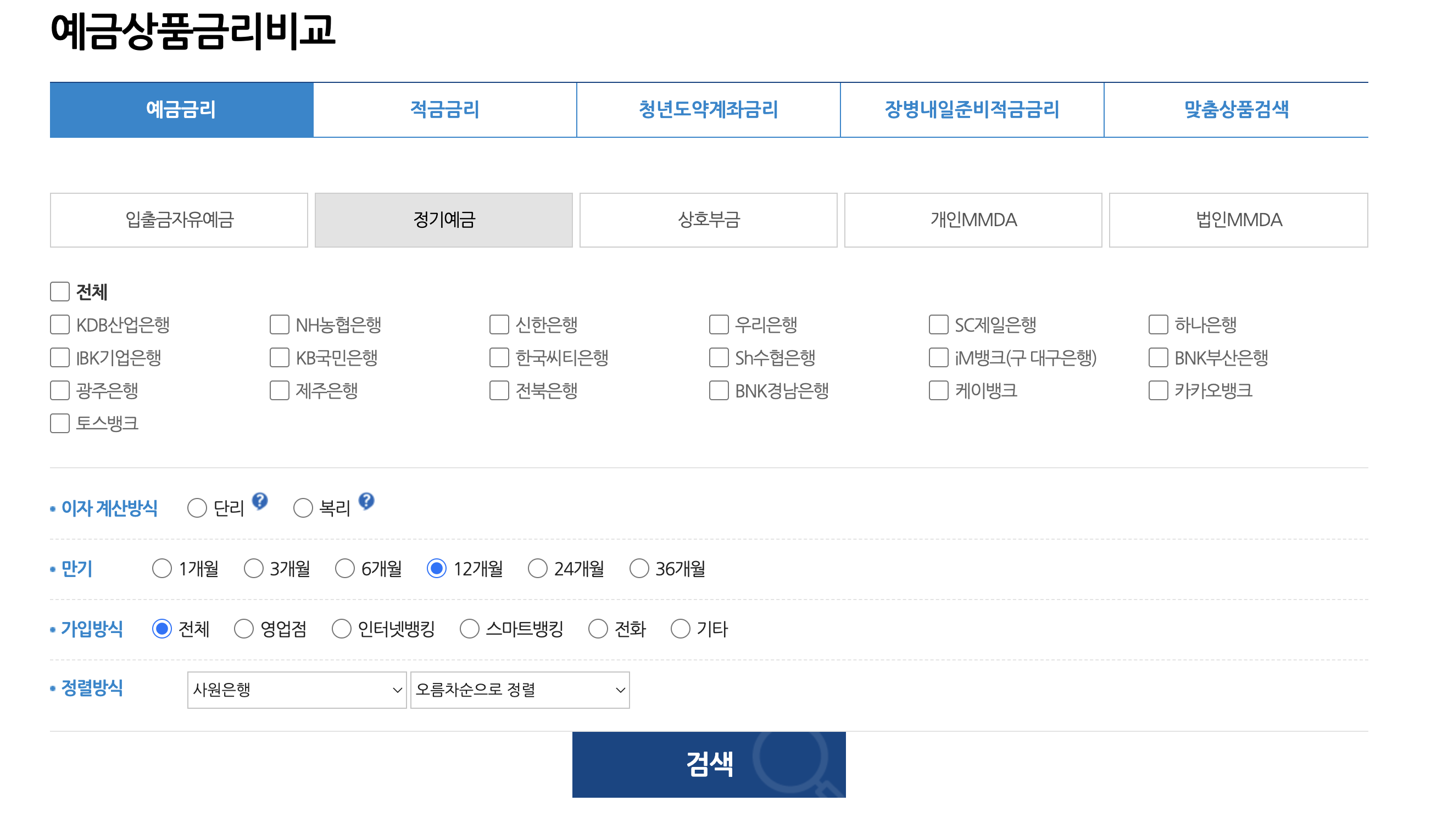Check the KB국민은행 checkbox
The width and height of the screenshot is (1448, 840).
[x=279, y=358]
